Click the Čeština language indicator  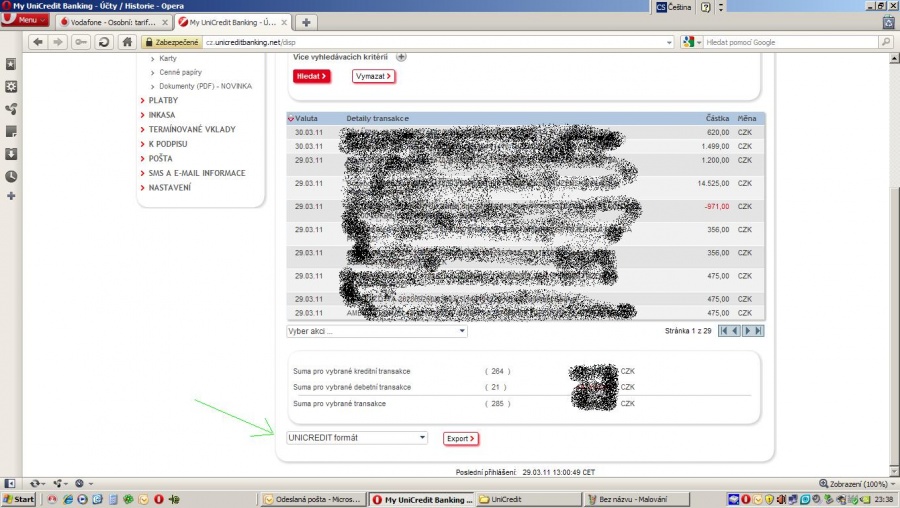pyautogui.click(x=674, y=7)
